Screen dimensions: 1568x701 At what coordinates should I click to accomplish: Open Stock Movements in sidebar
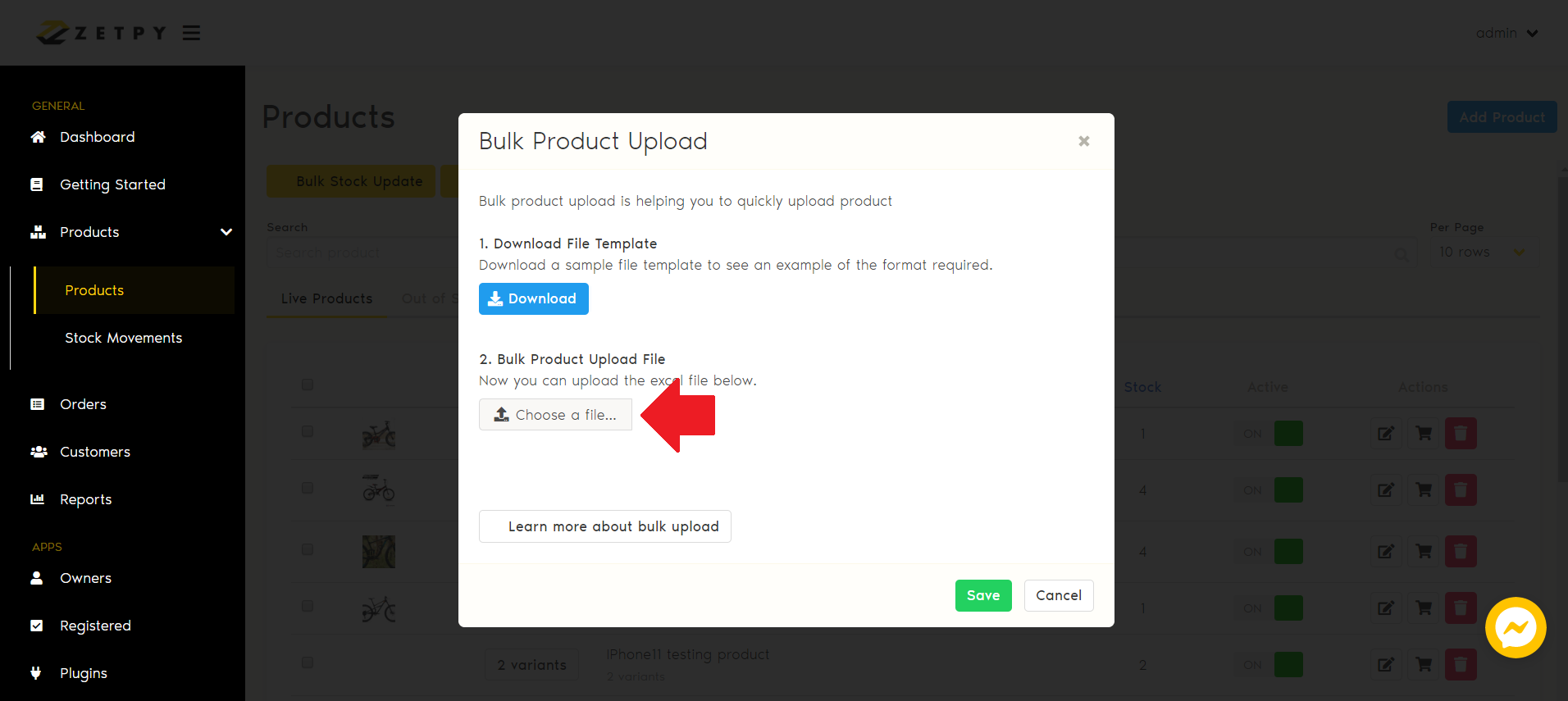(123, 338)
